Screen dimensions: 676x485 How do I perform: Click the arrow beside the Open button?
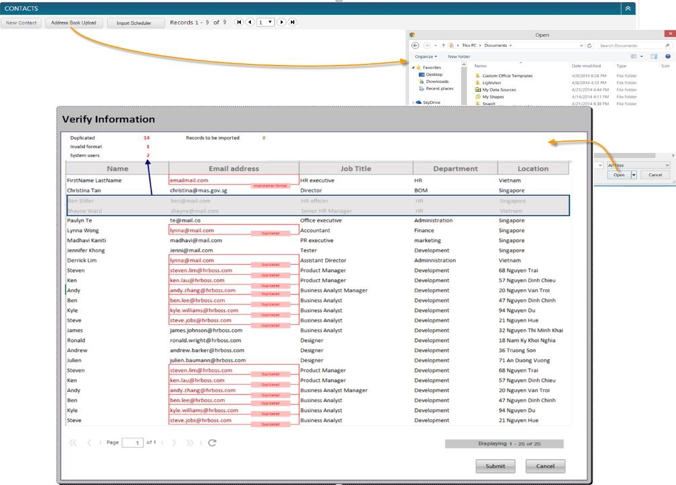(634, 175)
